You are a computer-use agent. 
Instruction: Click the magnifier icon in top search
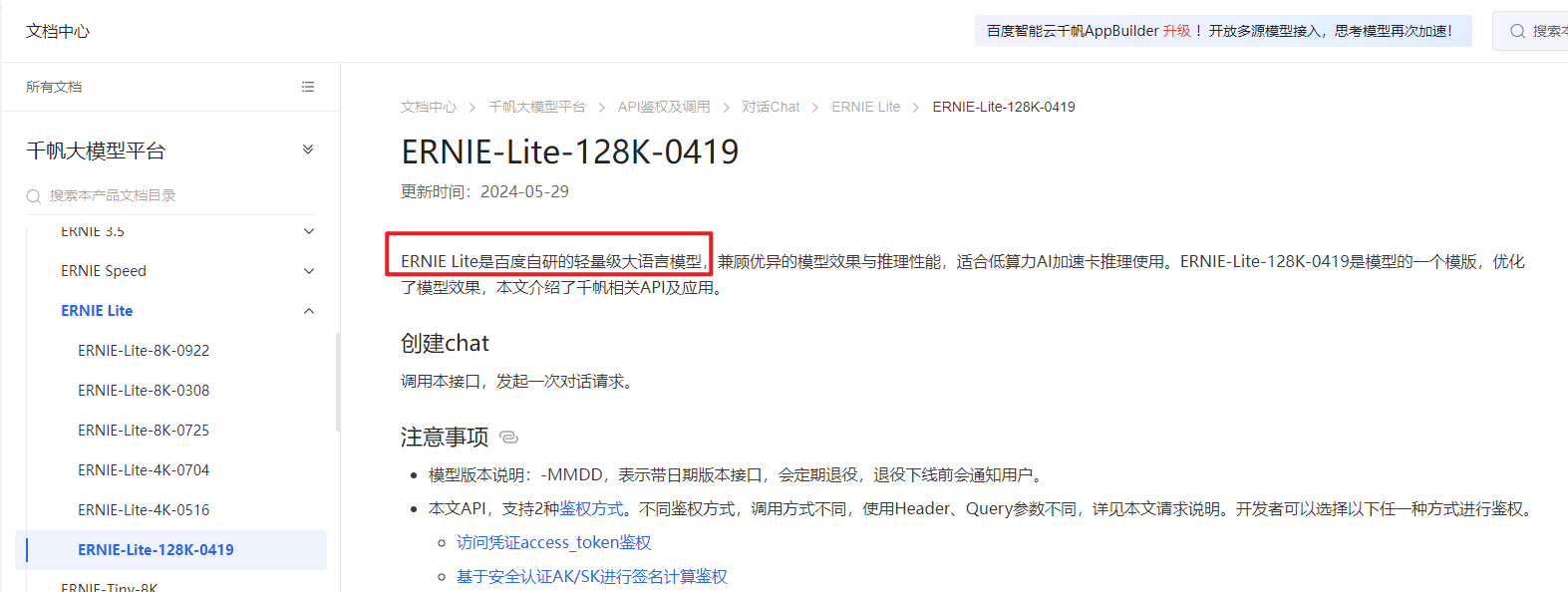(x=1517, y=31)
